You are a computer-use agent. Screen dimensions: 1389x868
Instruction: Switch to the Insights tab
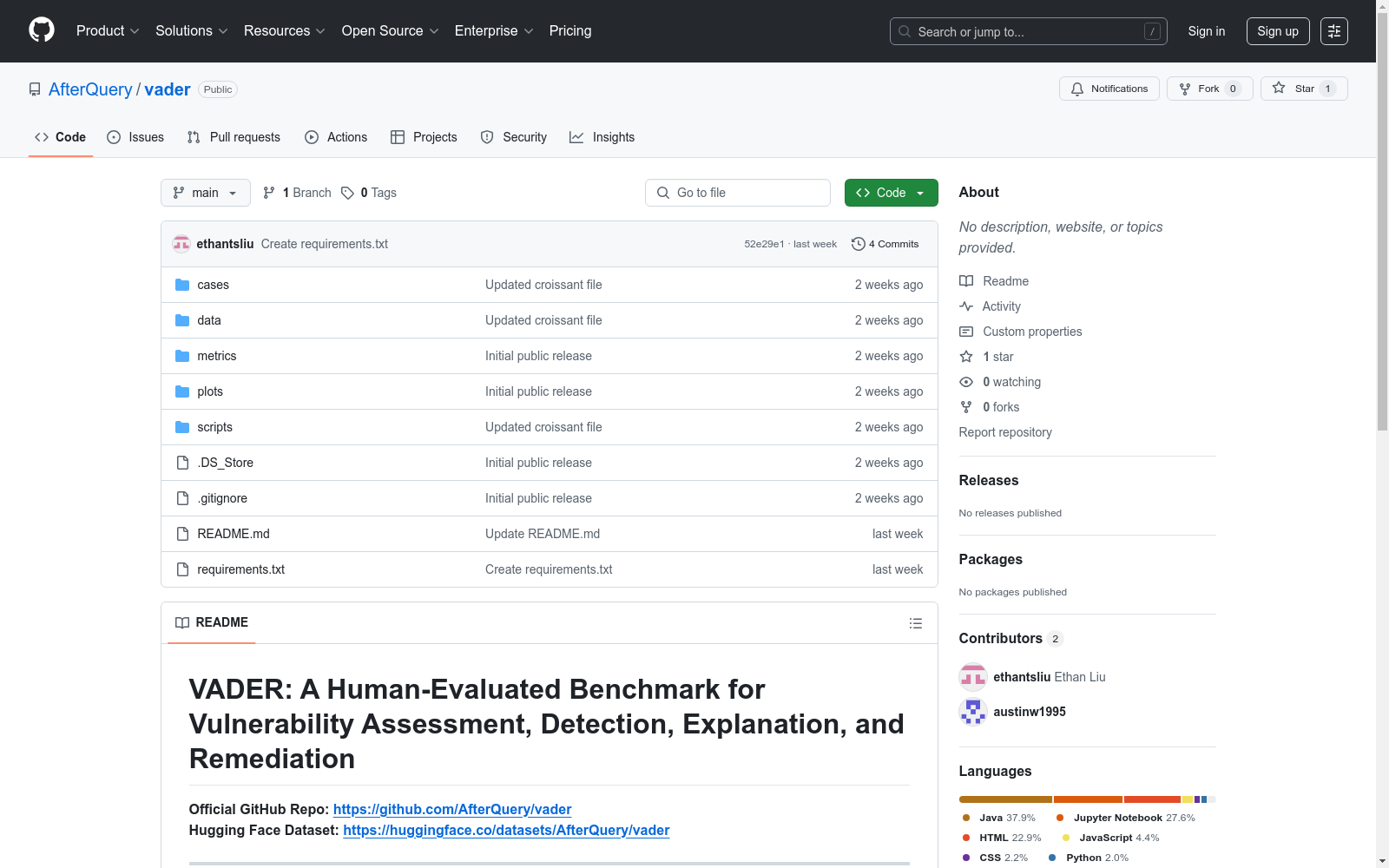(602, 137)
